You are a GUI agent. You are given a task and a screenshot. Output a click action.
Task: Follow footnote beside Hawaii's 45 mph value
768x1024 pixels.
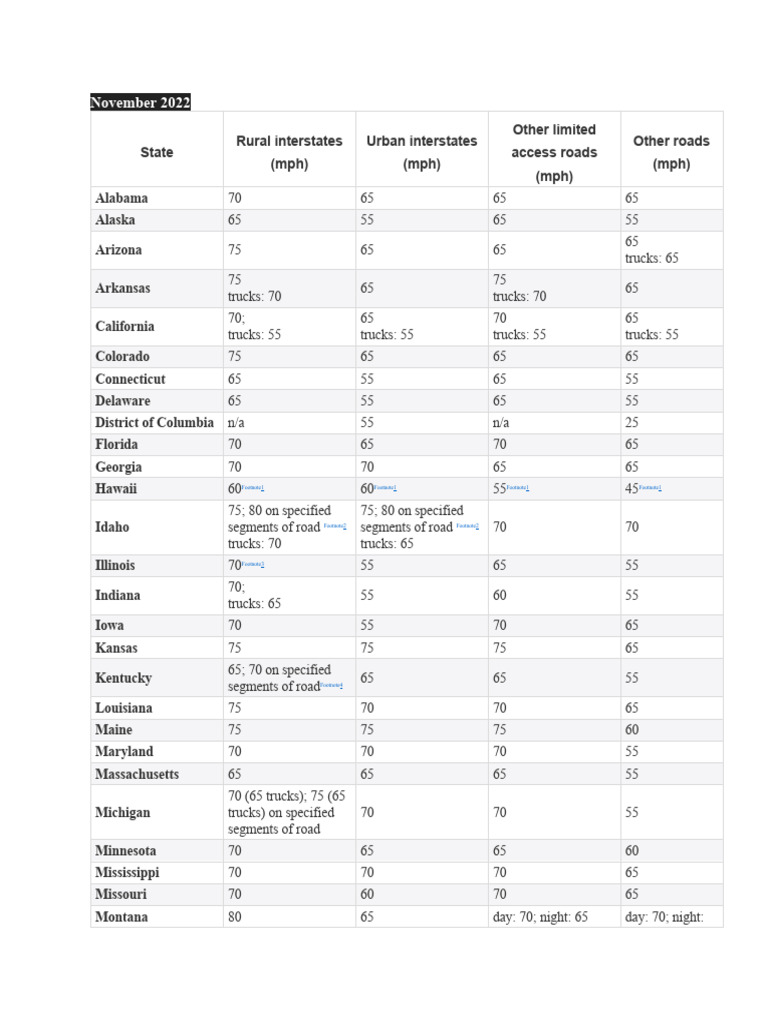650,488
